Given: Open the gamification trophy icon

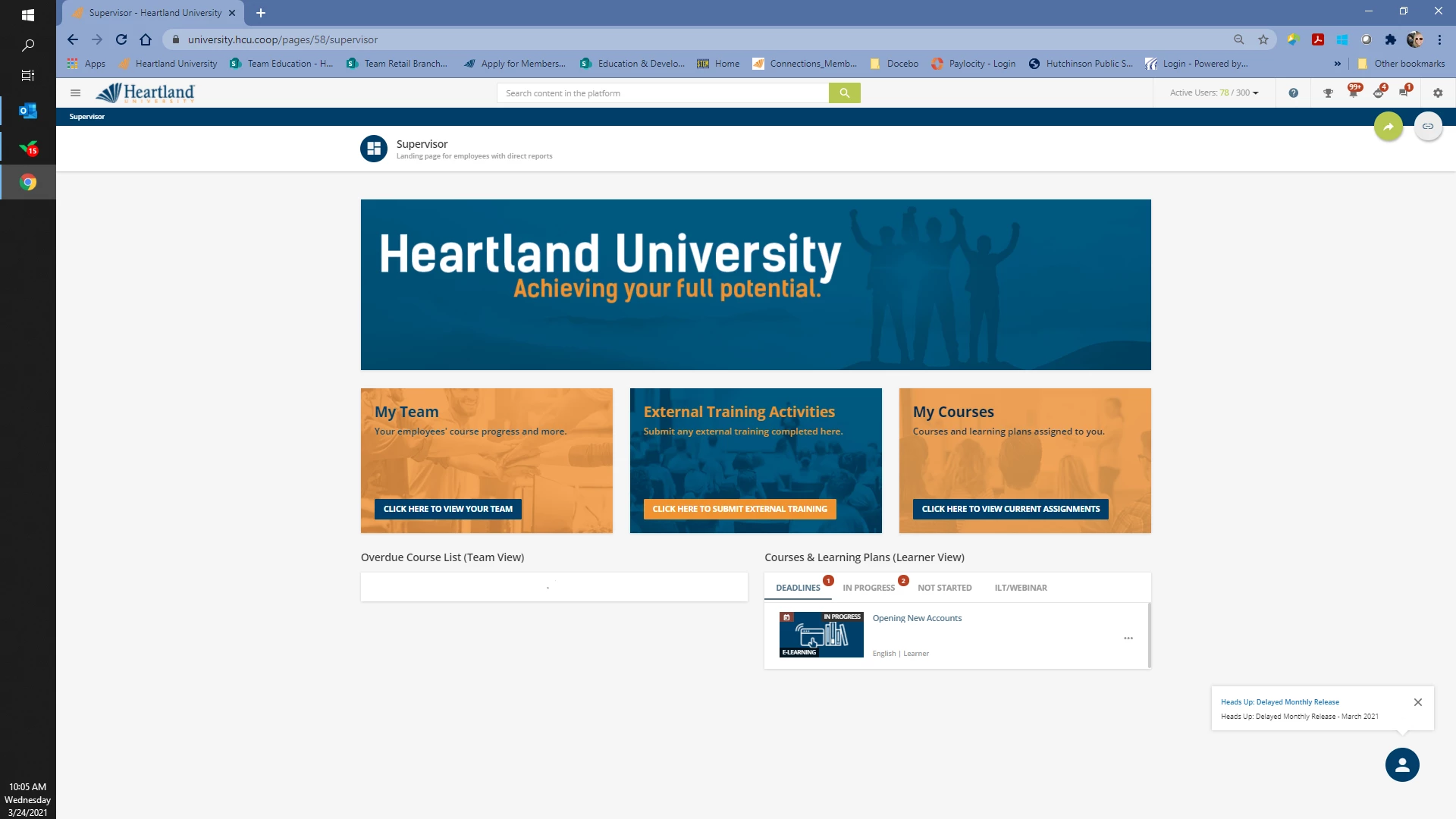Looking at the screenshot, I should 1328,93.
